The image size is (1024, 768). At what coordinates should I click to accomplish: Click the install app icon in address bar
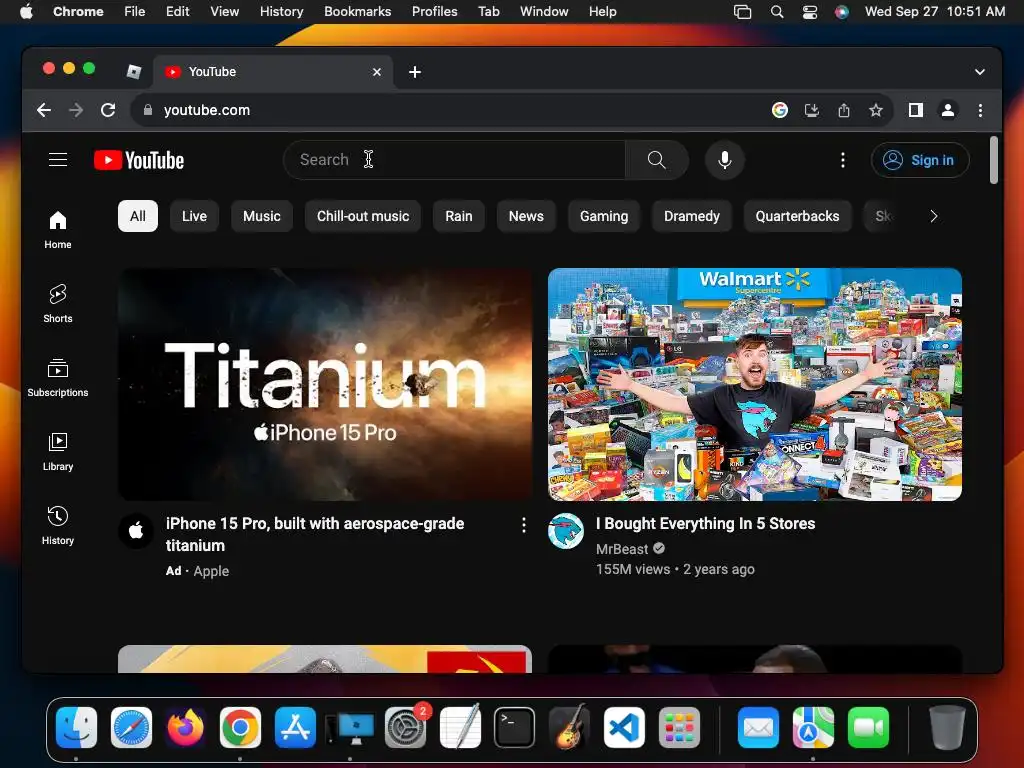click(812, 110)
